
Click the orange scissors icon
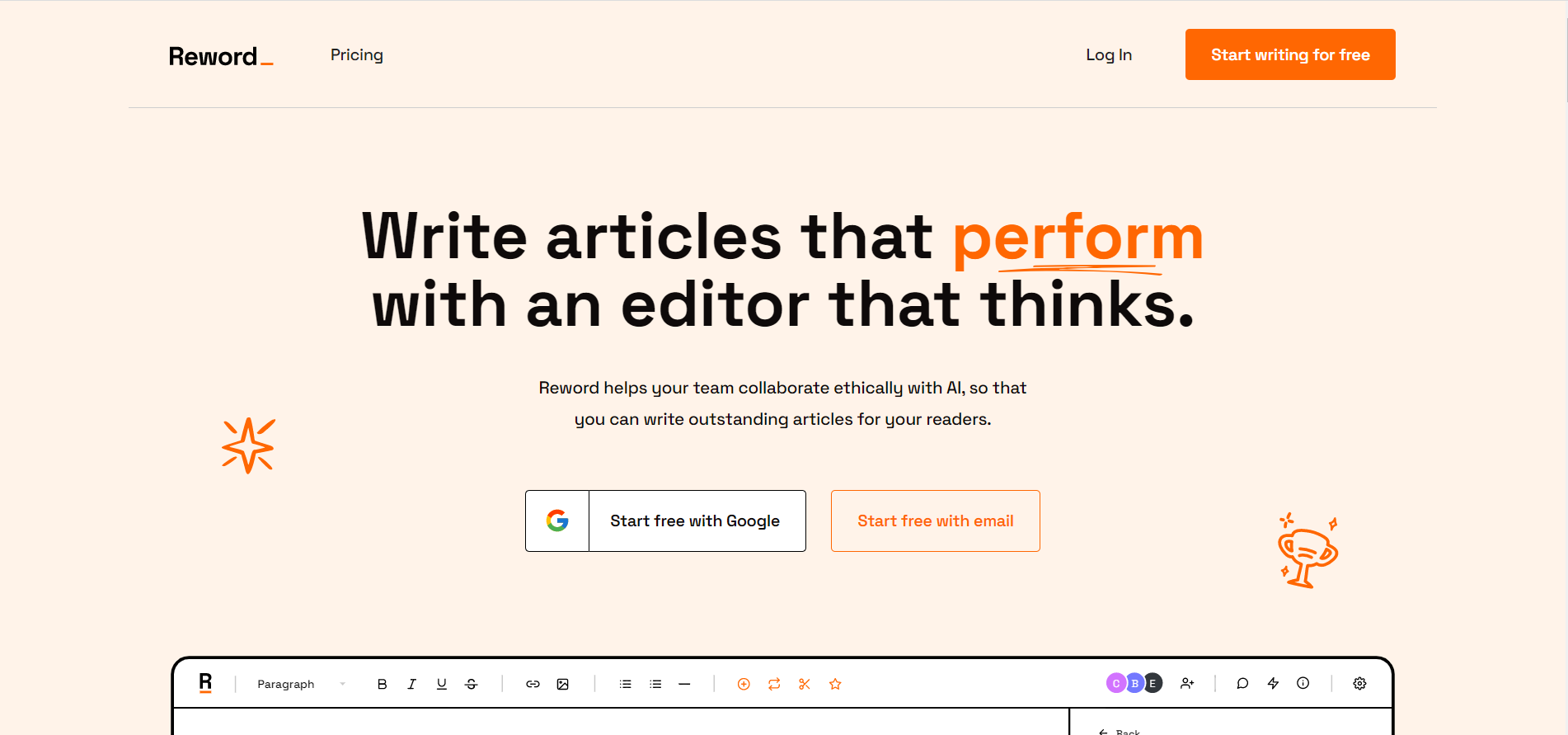tap(805, 684)
